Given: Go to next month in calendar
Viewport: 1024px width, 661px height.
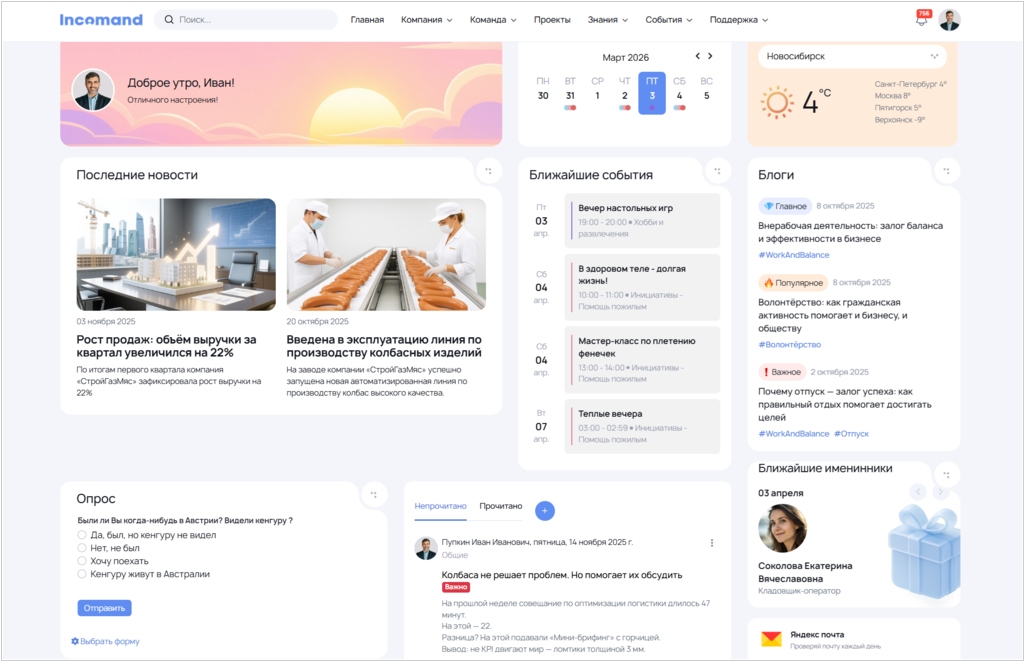Looking at the screenshot, I should click(711, 57).
